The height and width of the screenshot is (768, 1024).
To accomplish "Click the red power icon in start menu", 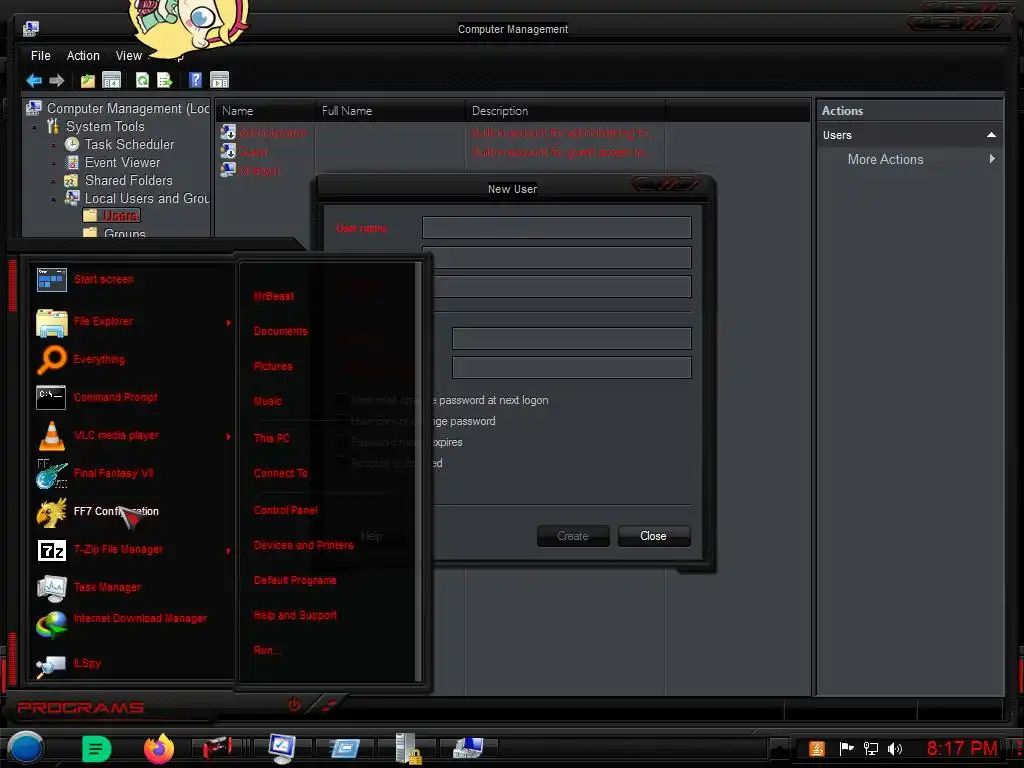I will pos(295,705).
